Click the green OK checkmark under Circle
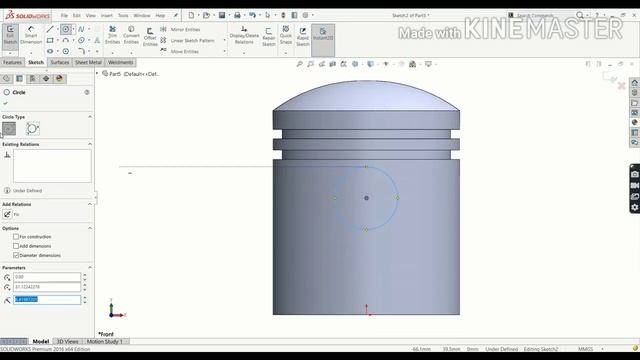The image size is (640, 360). click(5, 103)
